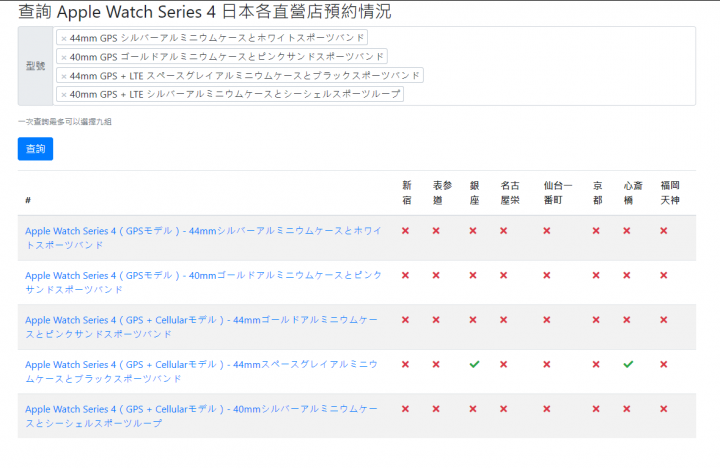
Task: Click red X for 新宿 in GPS 44mm シルバー row
Action: 405,231
